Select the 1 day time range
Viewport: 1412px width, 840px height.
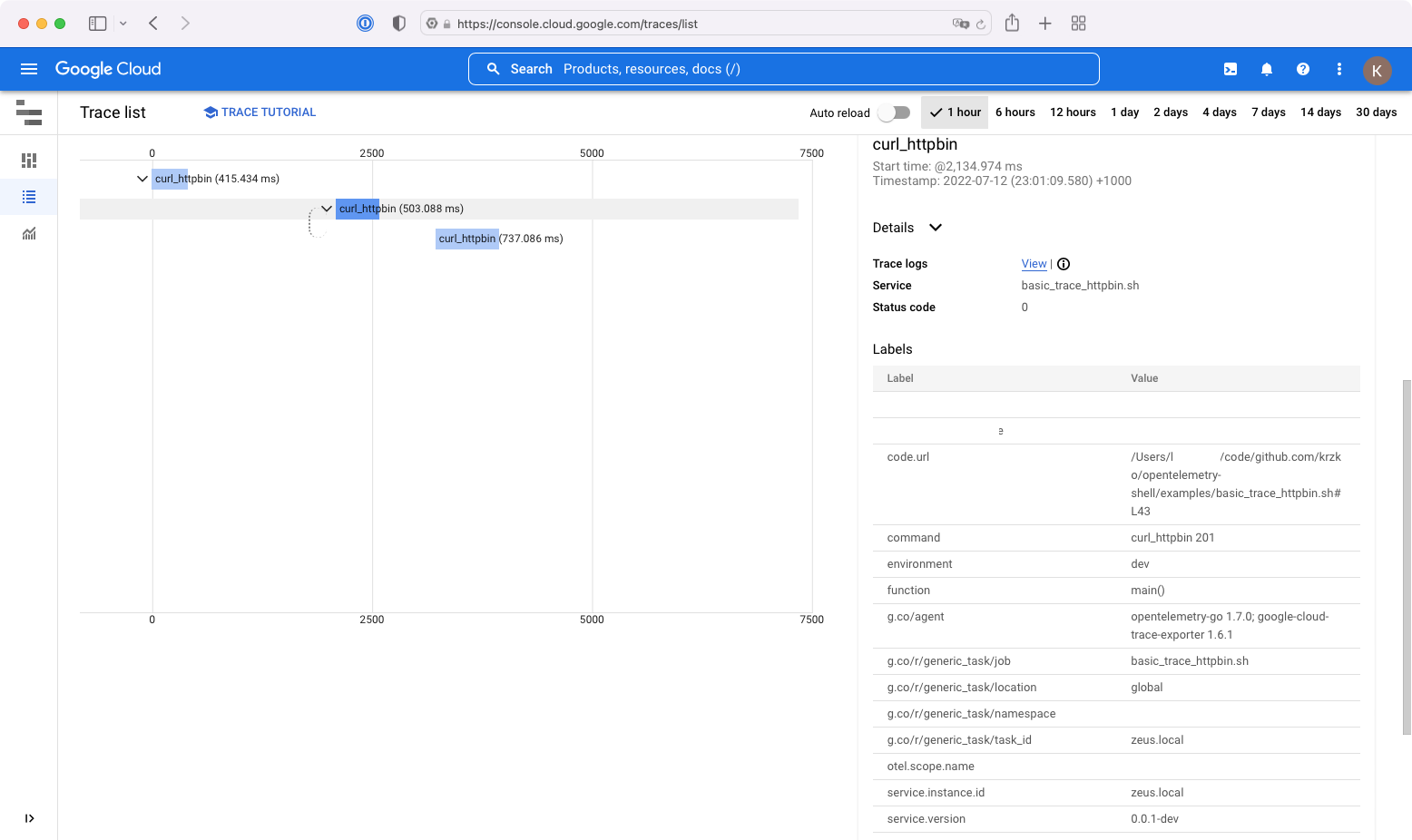click(x=1124, y=112)
